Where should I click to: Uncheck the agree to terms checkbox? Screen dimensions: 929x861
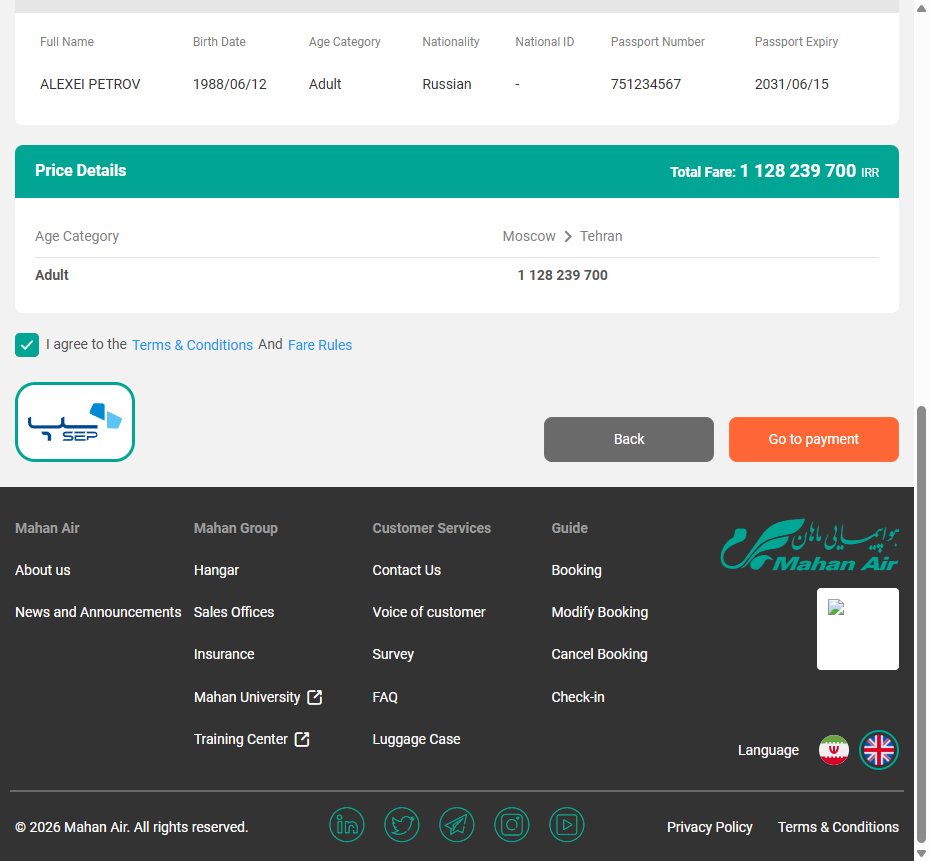27,345
